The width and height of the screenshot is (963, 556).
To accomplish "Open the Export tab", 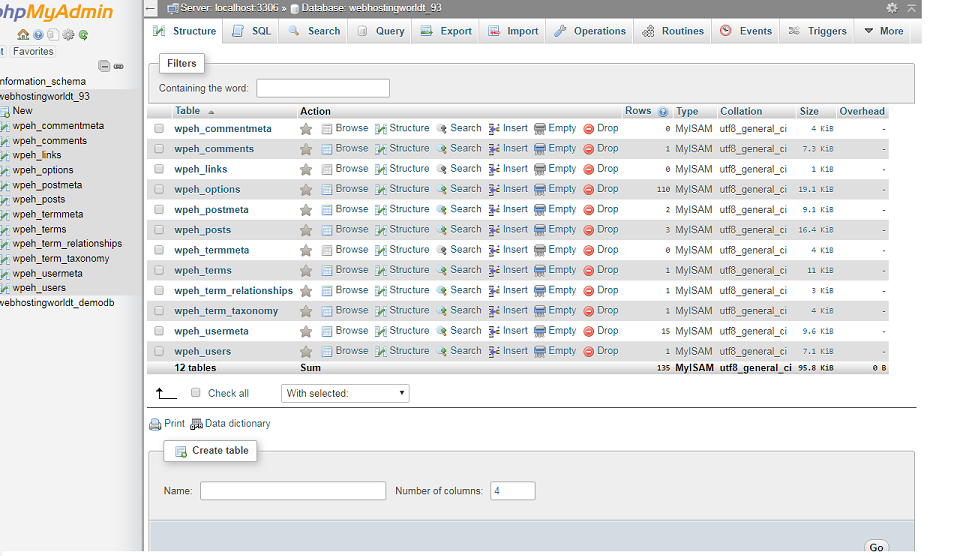I will tap(446, 31).
